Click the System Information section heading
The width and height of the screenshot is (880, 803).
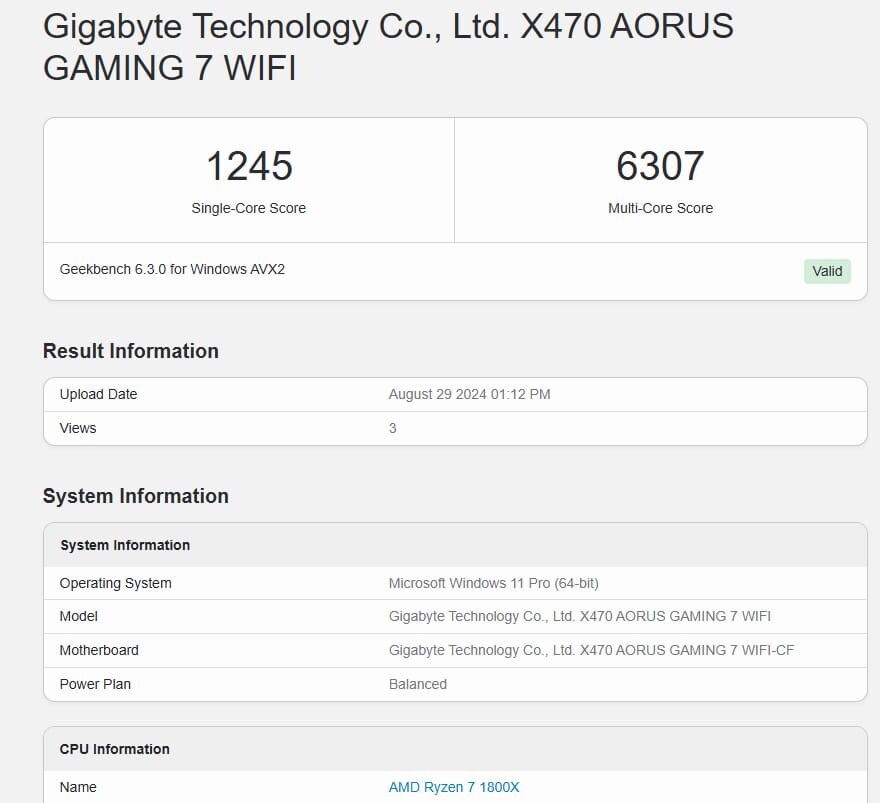[x=136, y=496]
